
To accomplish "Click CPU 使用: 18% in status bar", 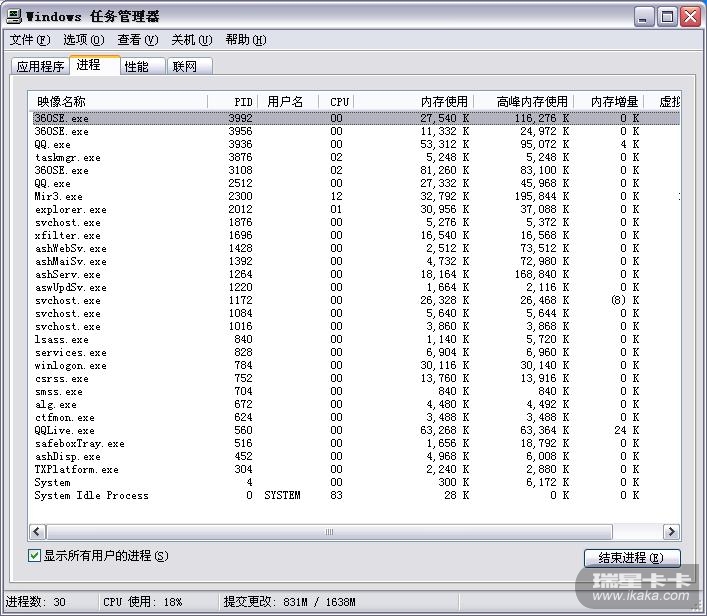I will point(142,602).
